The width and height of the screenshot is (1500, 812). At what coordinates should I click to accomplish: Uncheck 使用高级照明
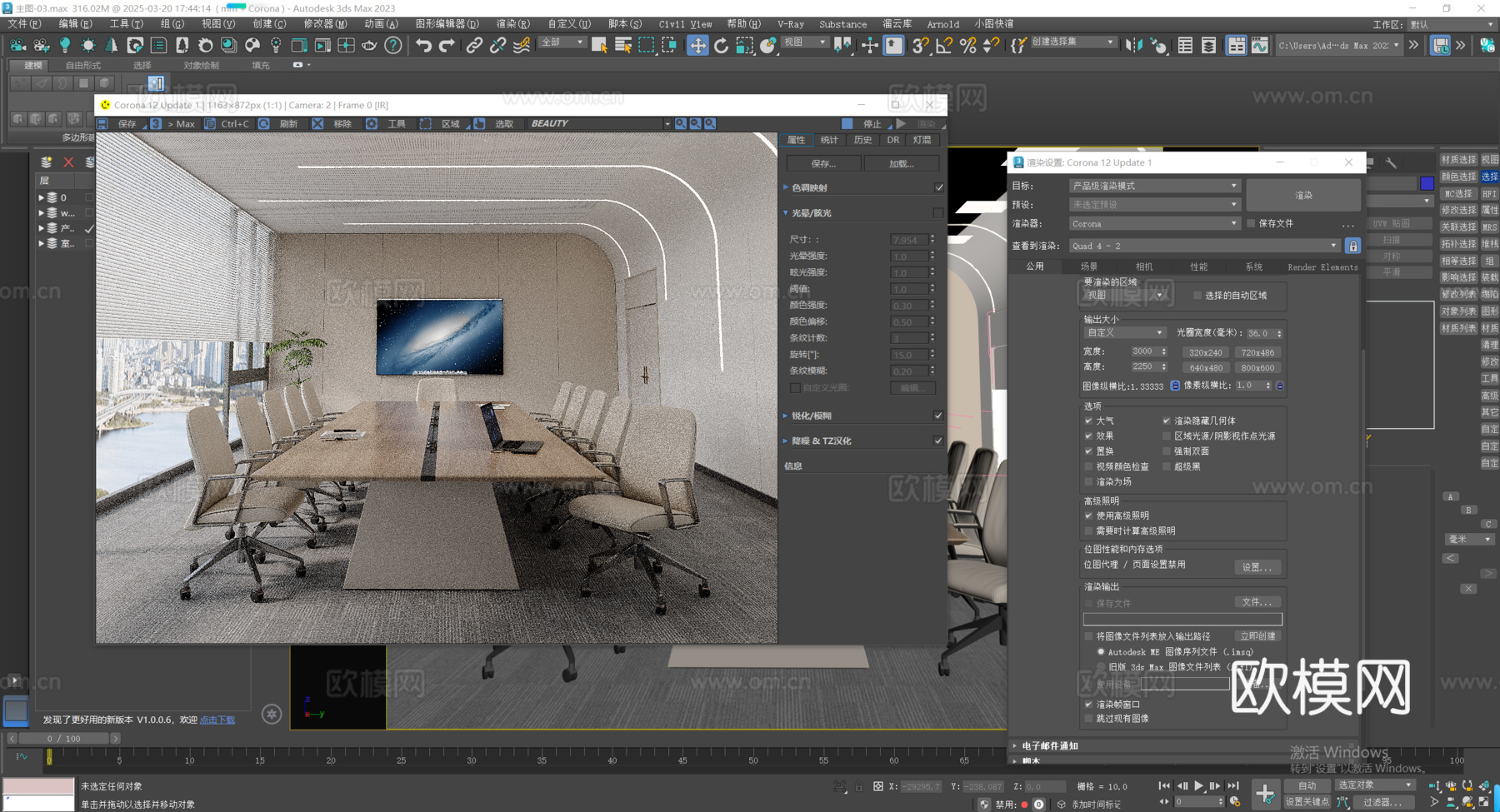[x=1088, y=516]
